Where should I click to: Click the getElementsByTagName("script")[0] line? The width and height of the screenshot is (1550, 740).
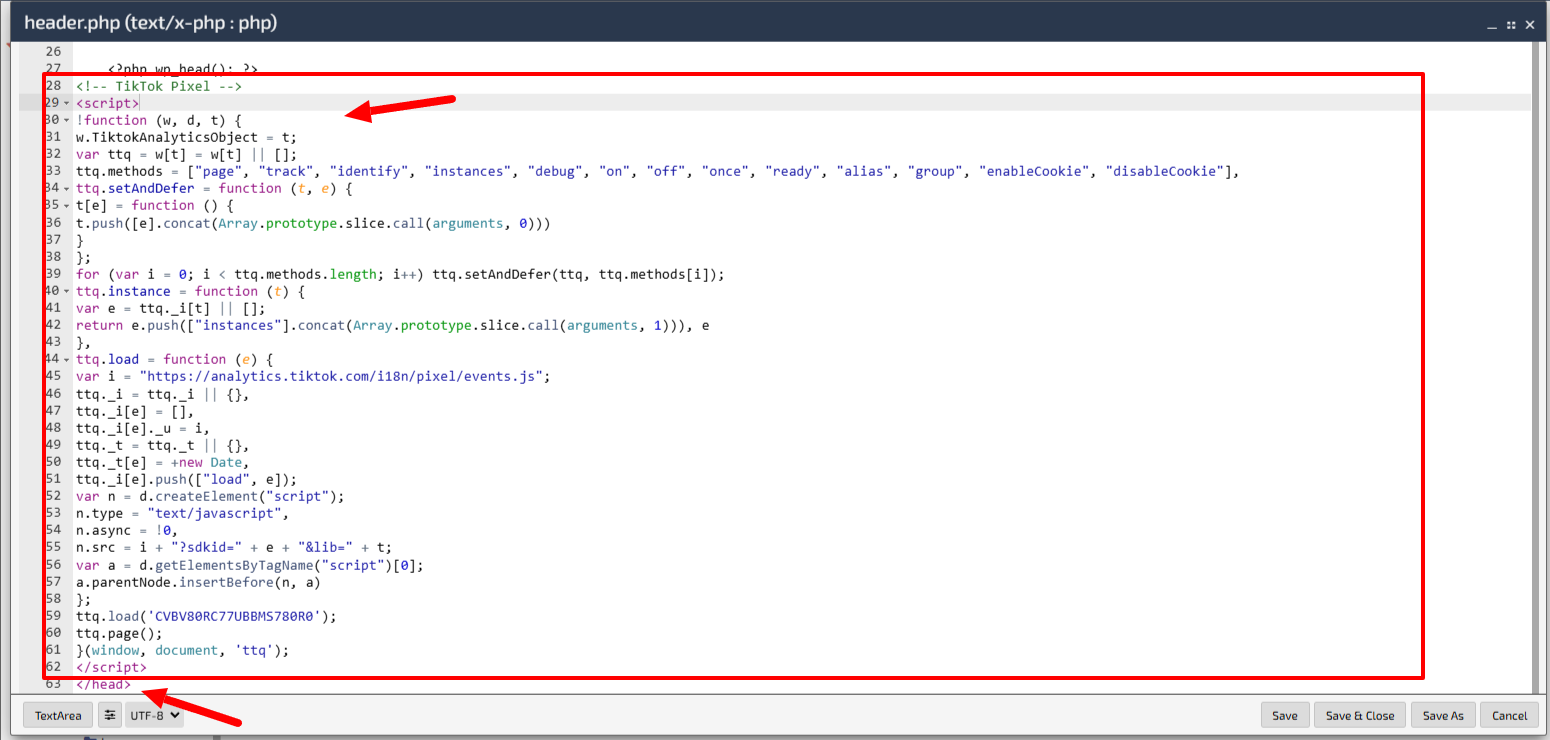coord(250,565)
